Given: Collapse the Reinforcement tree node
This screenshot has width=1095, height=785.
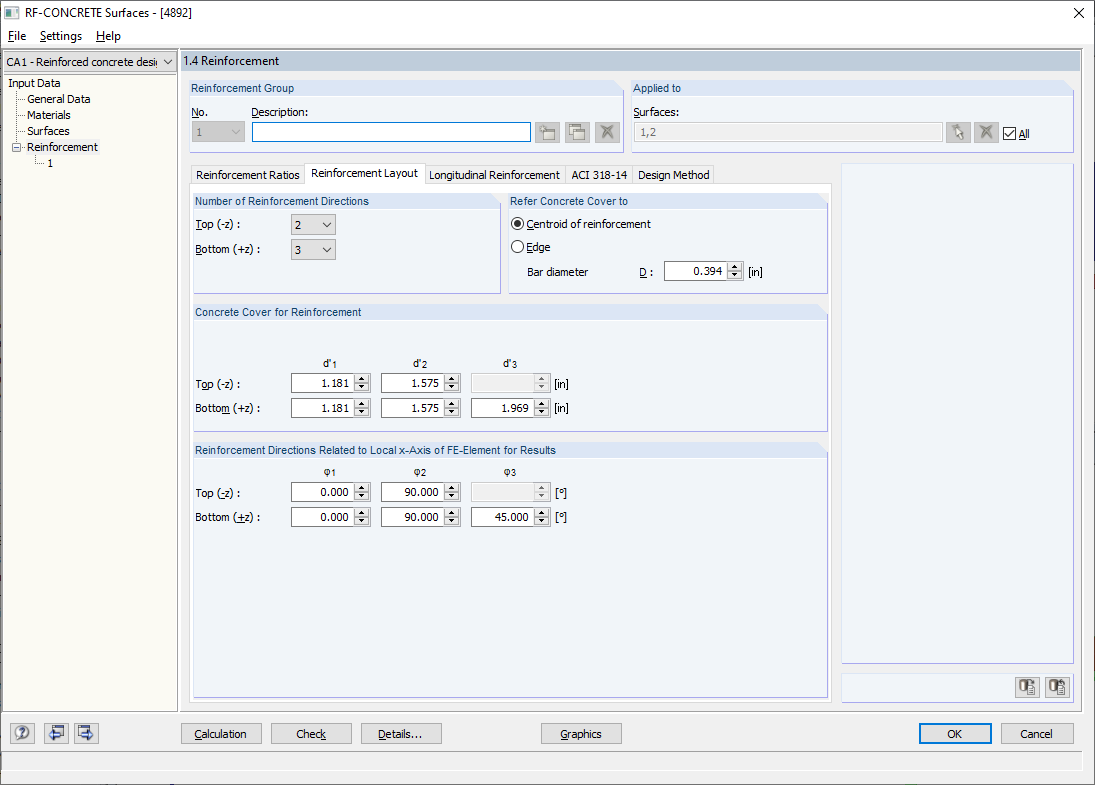Looking at the screenshot, I should pyautogui.click(x=17, y=147).
